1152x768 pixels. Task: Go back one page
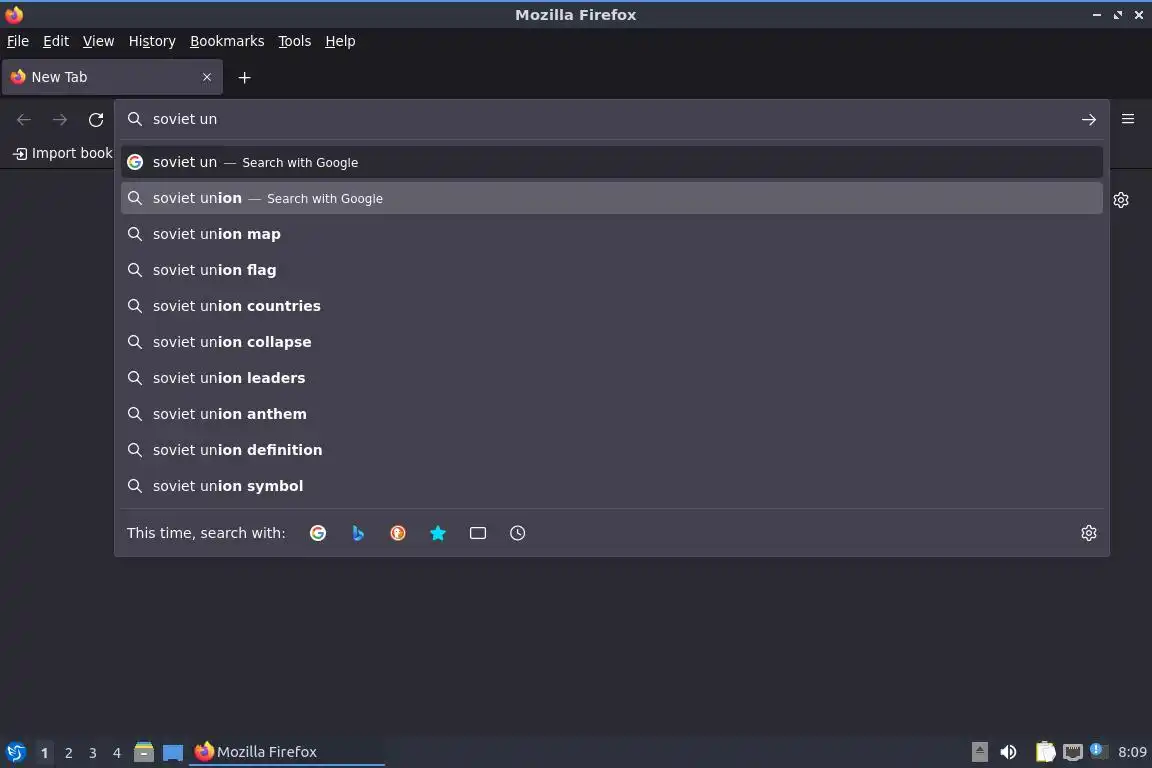coord(24,119)
